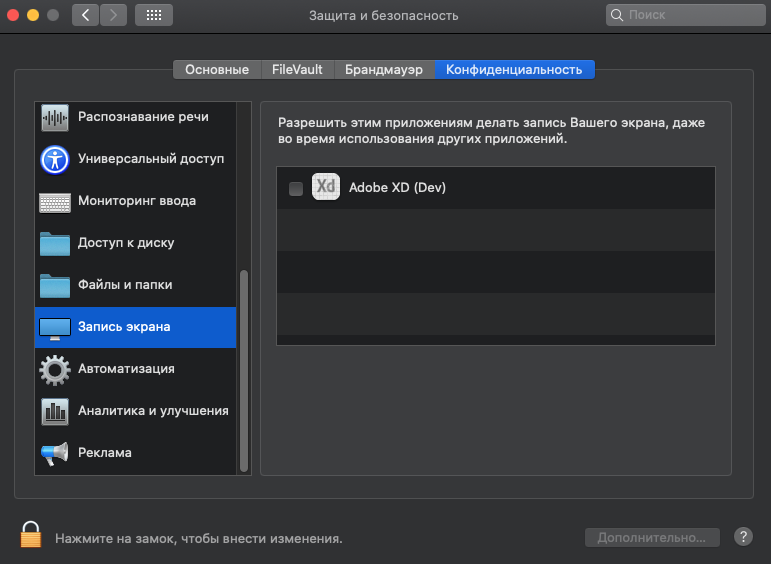Click the Поиск search field
Viewport: 771px width, 564px height.
pyautogui.click(x=687, y=15)
